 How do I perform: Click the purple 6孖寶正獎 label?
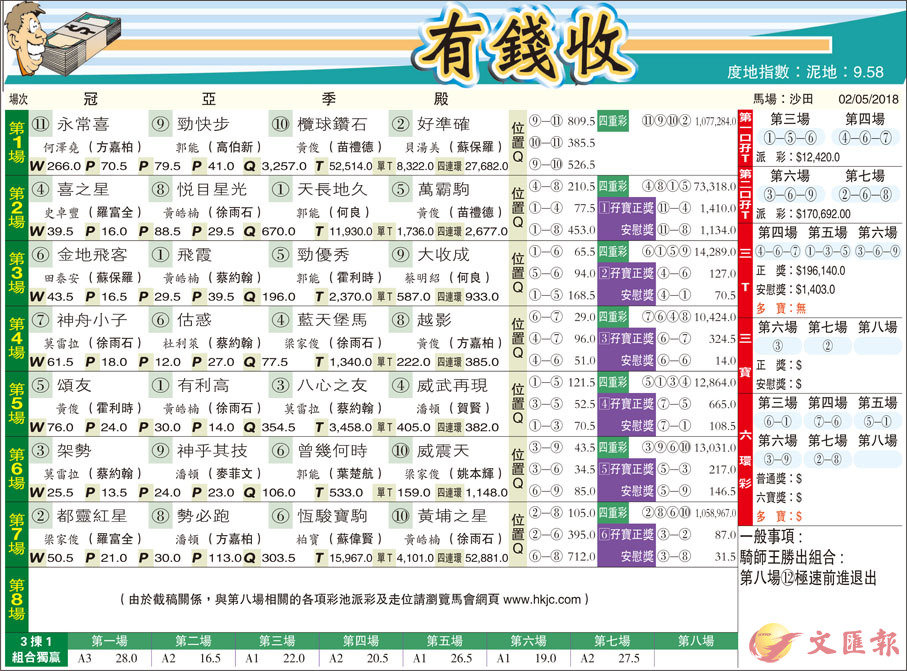click(629, 534)
